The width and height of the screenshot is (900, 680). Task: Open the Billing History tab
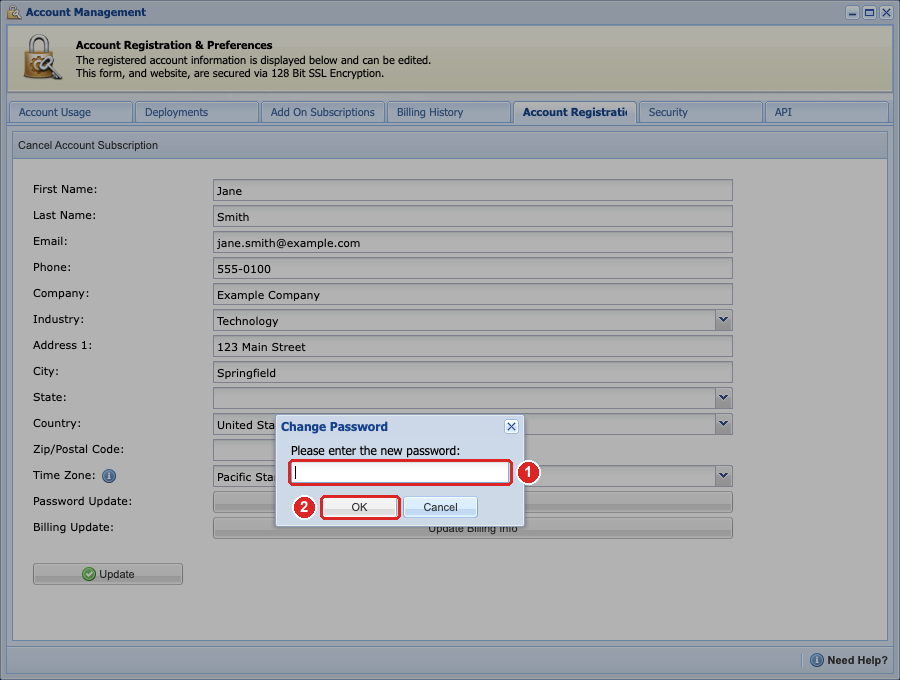pos(449,112)
